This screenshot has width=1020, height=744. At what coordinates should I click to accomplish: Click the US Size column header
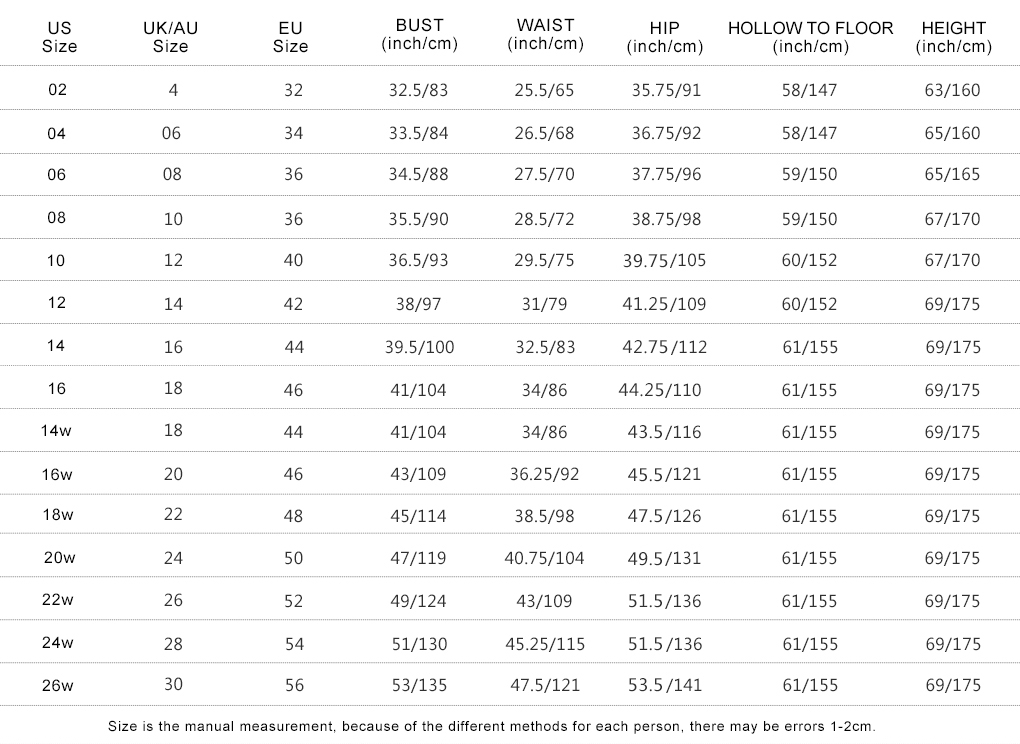[x=59, y=37]
